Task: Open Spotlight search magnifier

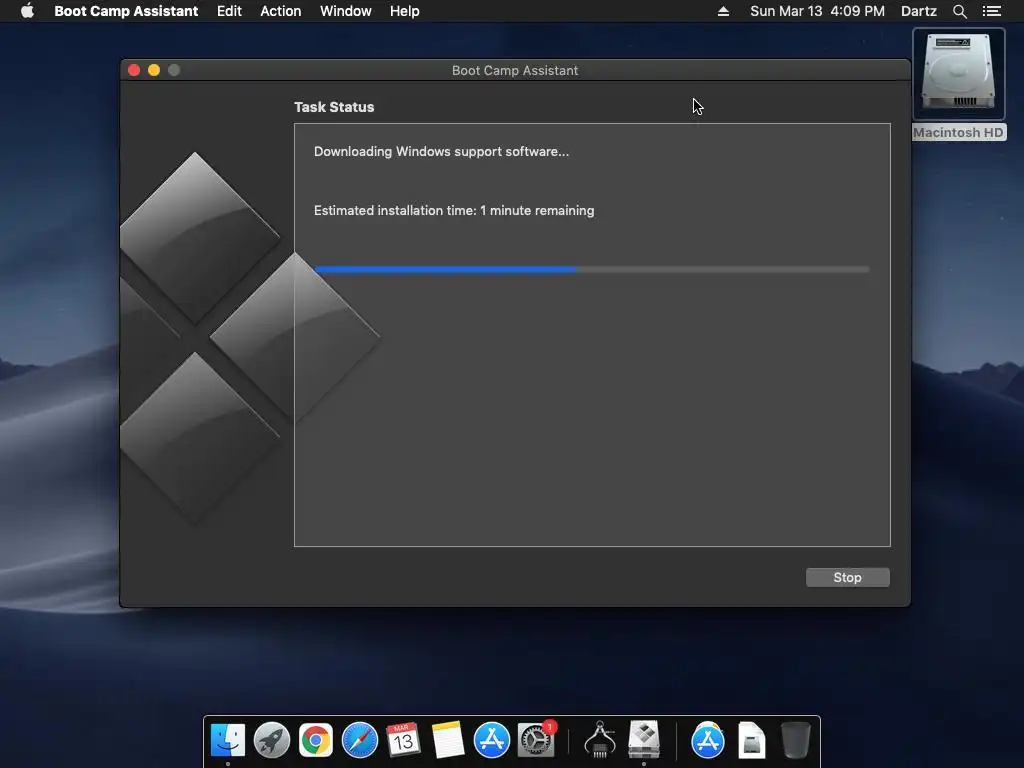Action: (959, 11)
